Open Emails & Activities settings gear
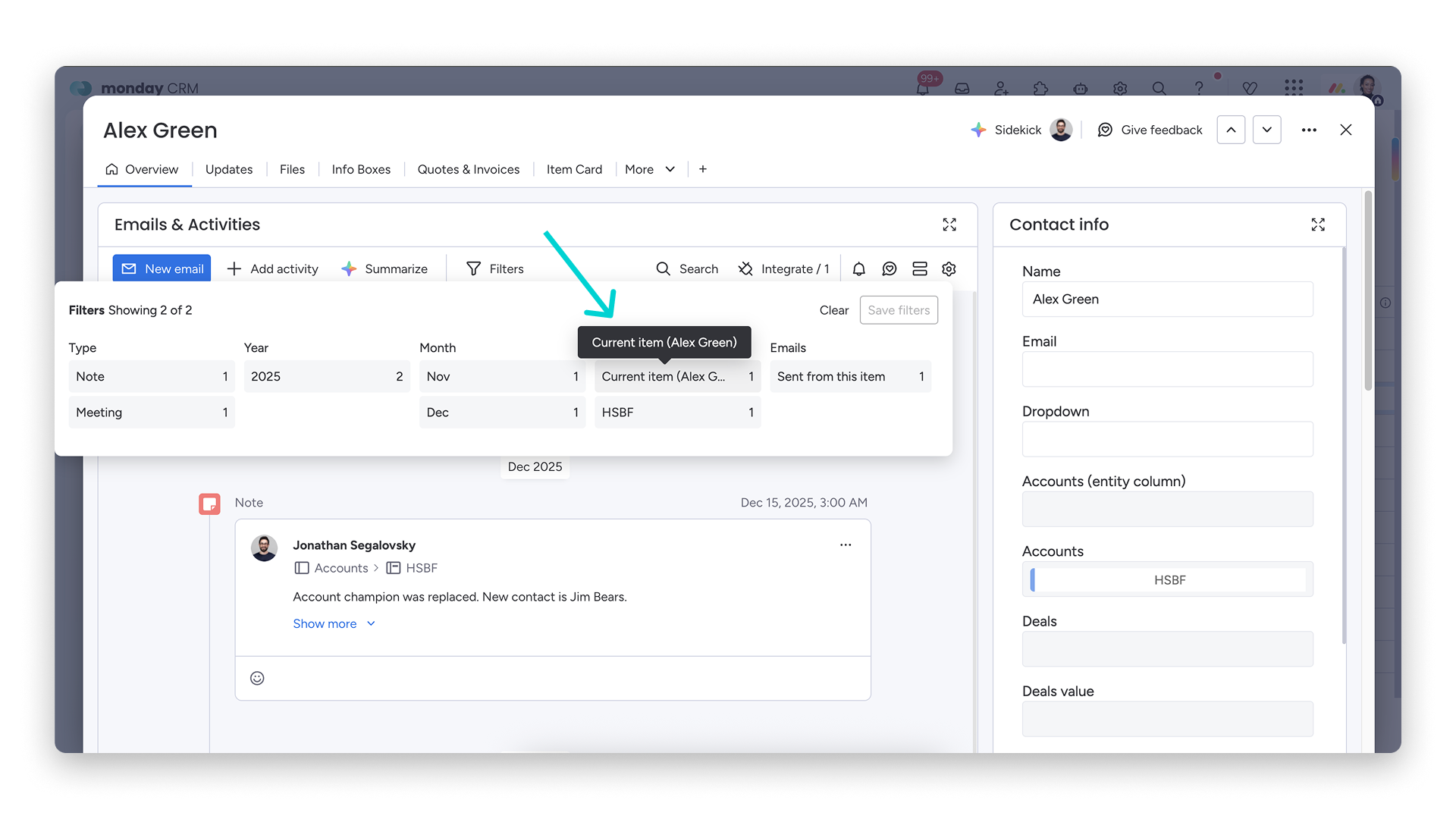The height and width of the screenshot is (819, 1456). tap(949, 268)
